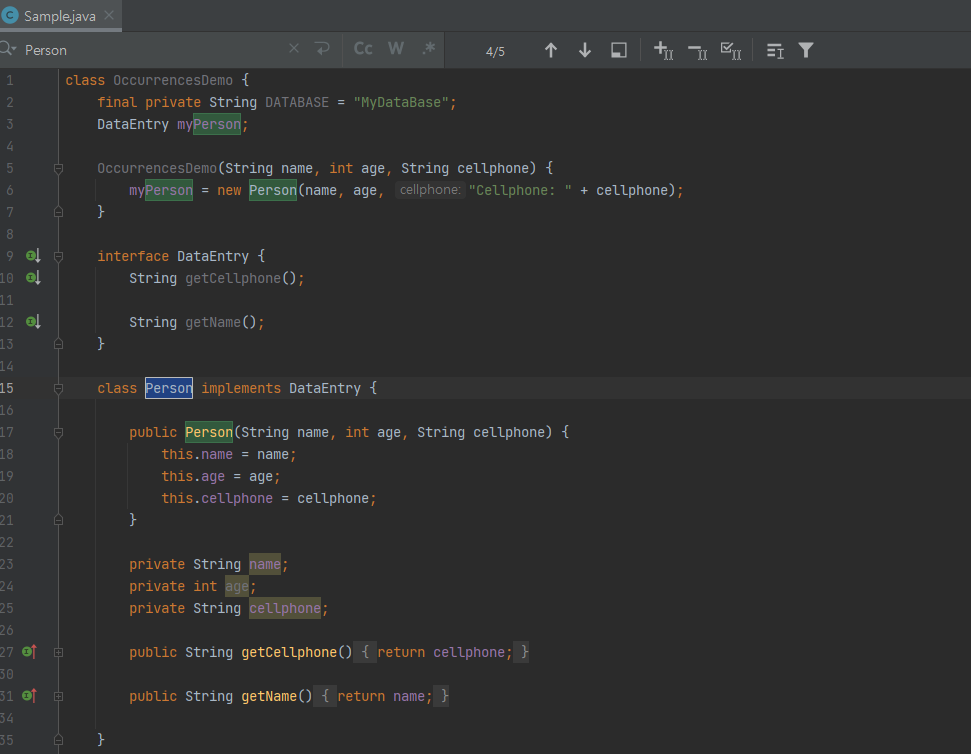Screen dimensions: 971x754
Task: Click getName() in the interface
Action: pyautogui.click(x=221, y=323)
